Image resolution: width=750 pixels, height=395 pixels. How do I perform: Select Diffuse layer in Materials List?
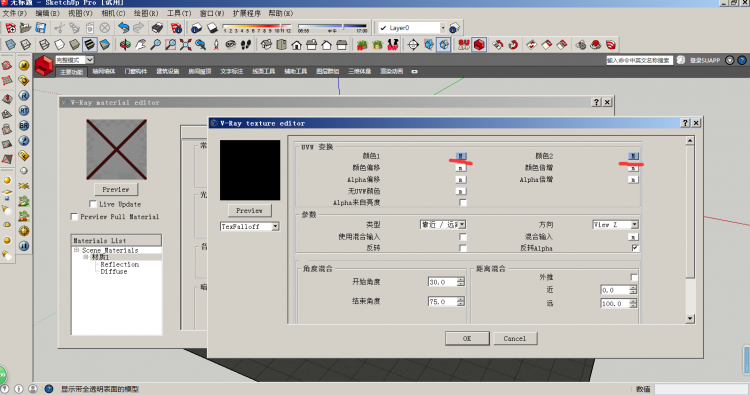114,272
